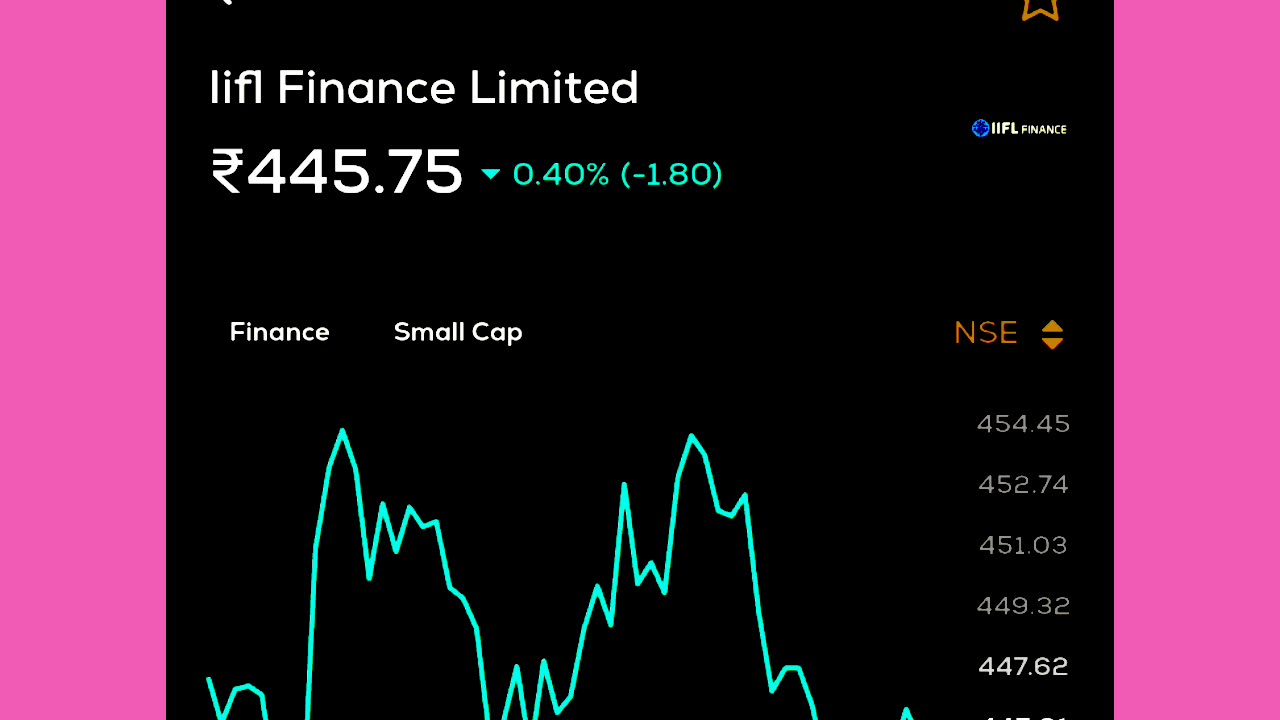This screenshot has width=1280, height=720.
Task: Click the 0.40% (-1.80) change text
Action: click(617, 175)
